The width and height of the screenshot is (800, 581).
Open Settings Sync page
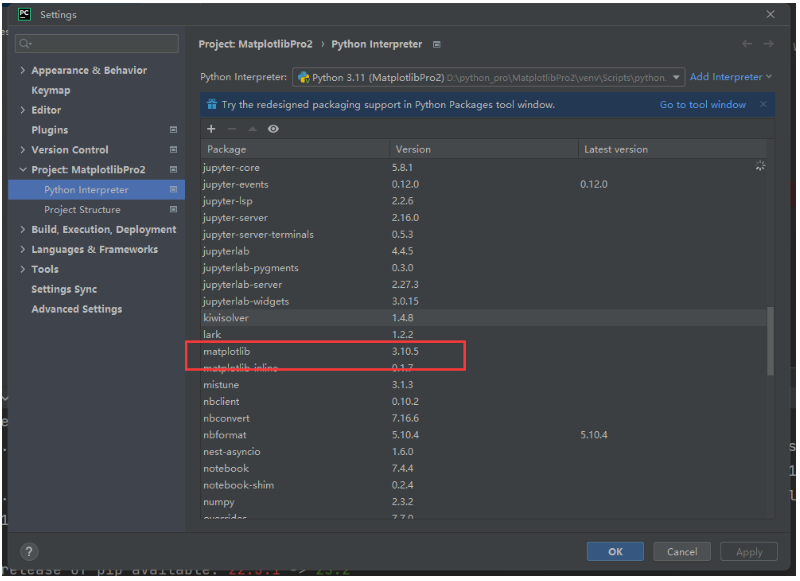(x=64, y=289)
